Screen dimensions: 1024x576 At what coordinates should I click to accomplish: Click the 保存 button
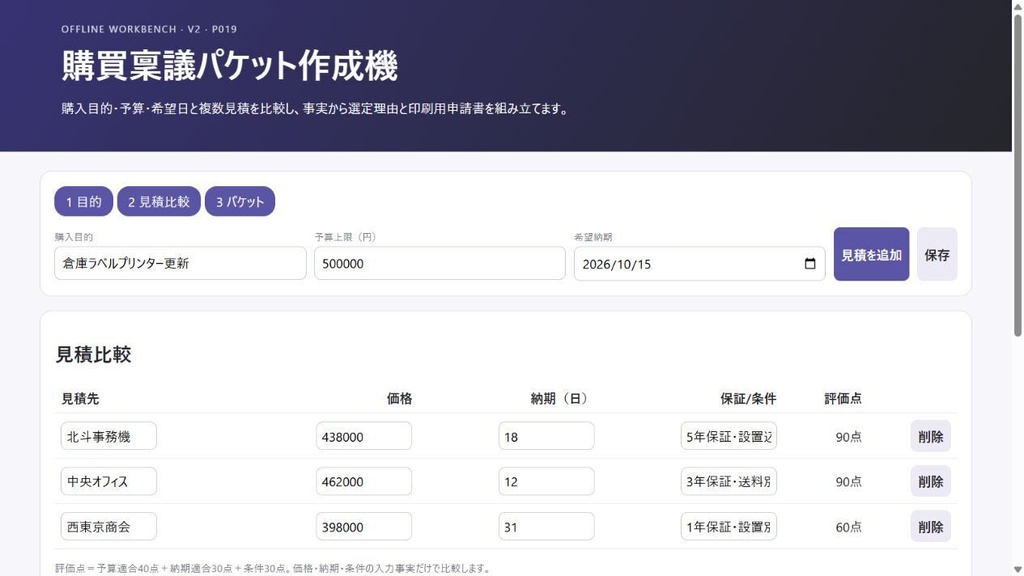point(936,254)
